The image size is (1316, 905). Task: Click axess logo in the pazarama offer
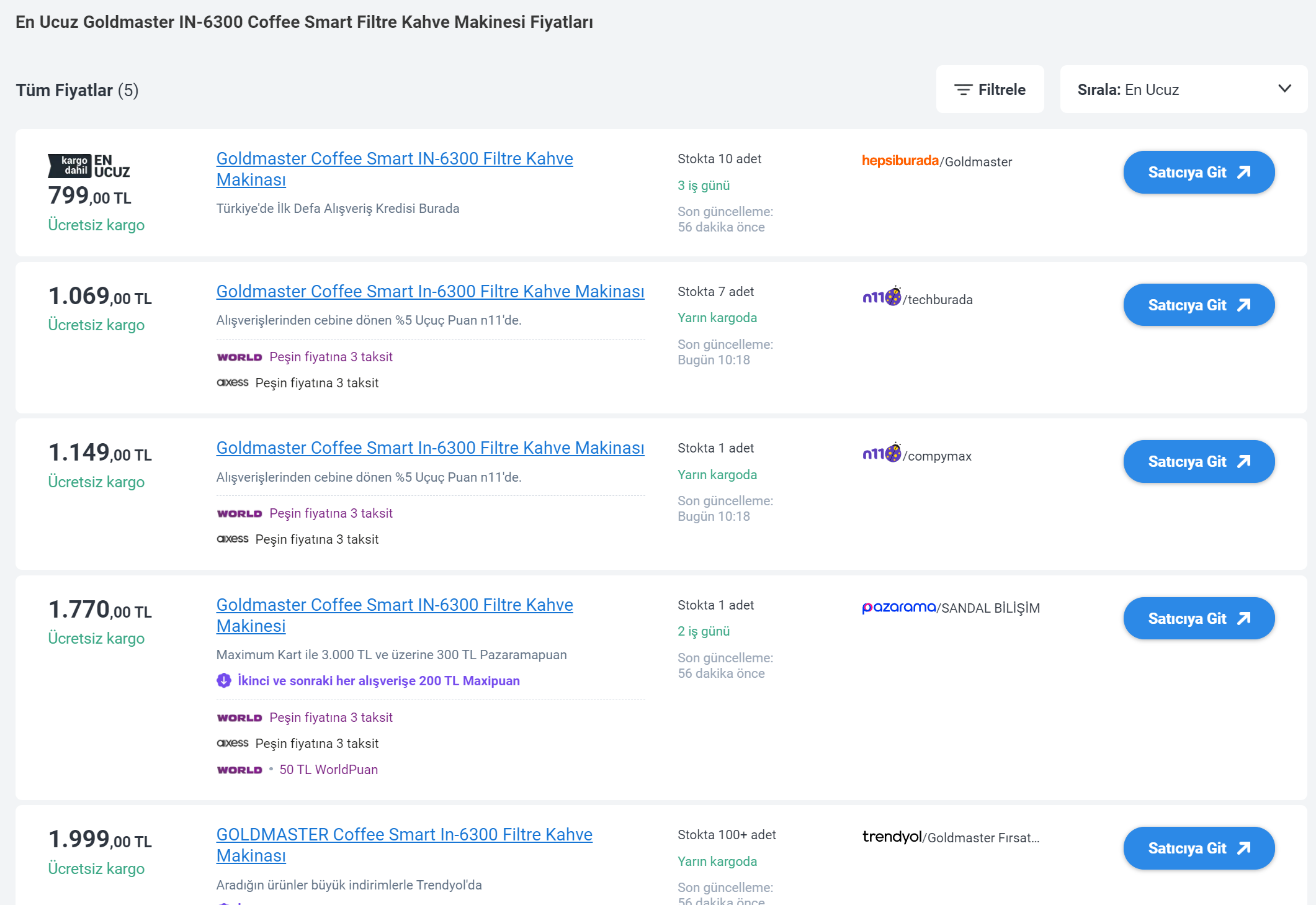point(233,743)
